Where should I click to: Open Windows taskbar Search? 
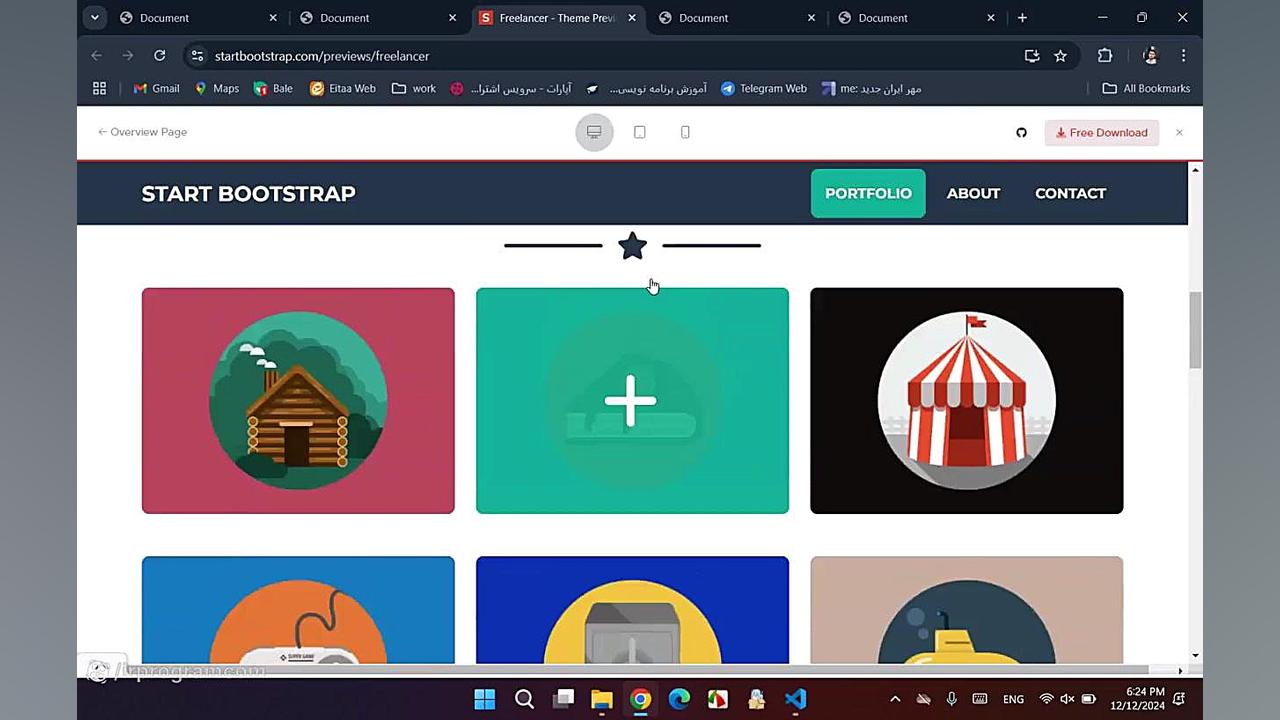[x=524, y=699]
